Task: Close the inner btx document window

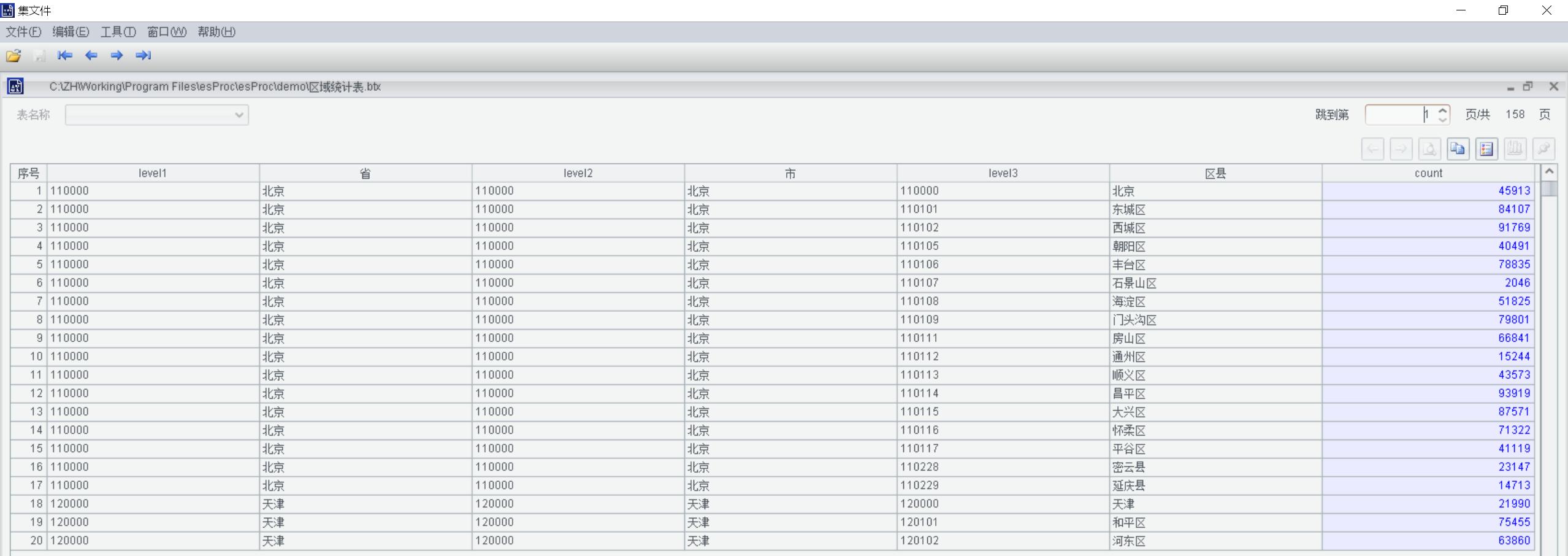Action: pos(1554,87)
